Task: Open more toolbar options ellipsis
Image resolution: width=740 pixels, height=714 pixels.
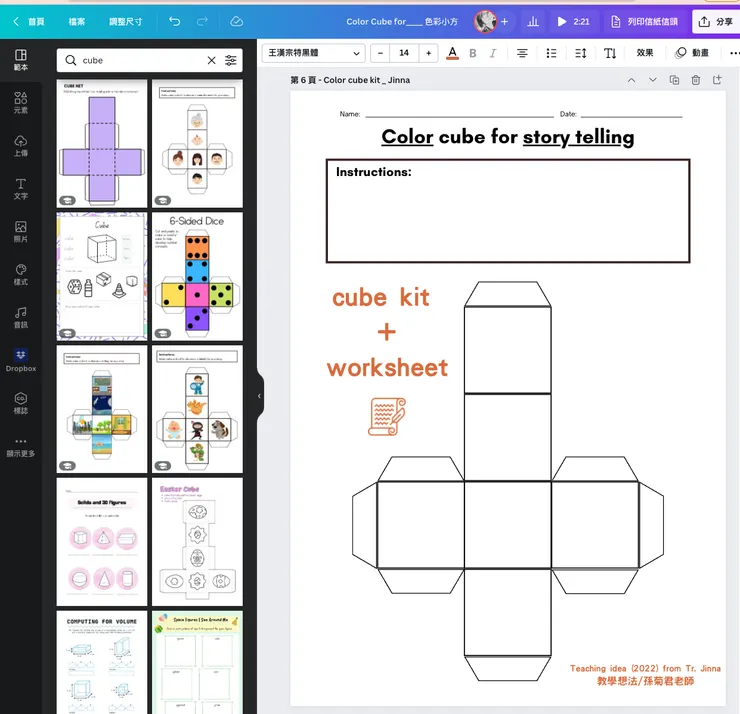Action: 734,53
